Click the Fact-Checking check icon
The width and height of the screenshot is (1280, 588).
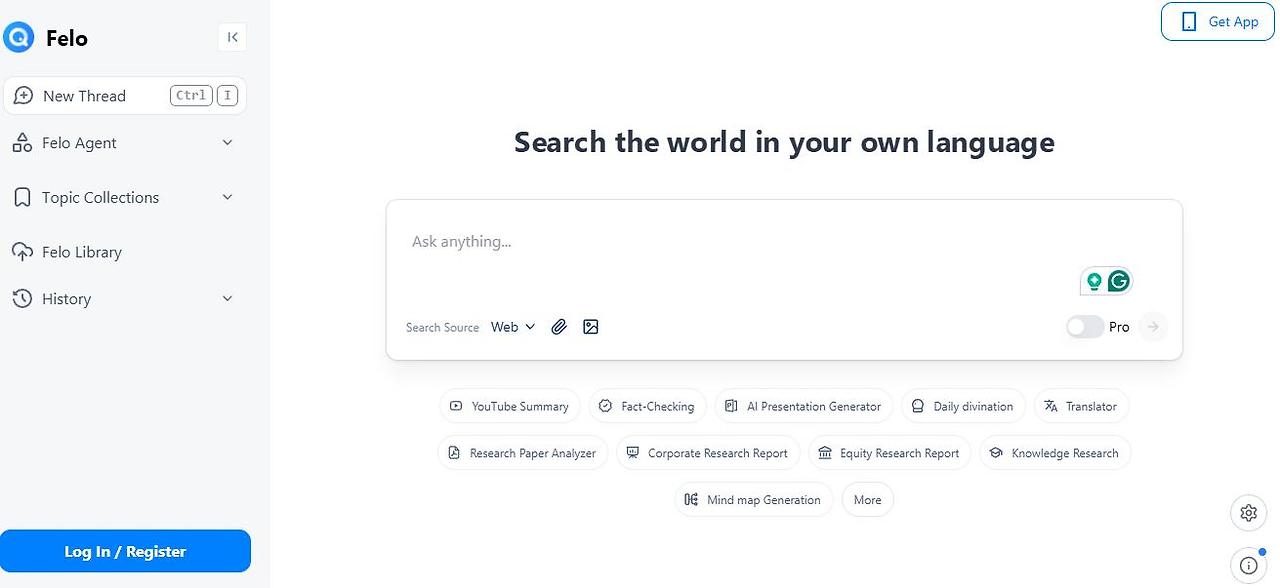[605, 406]
